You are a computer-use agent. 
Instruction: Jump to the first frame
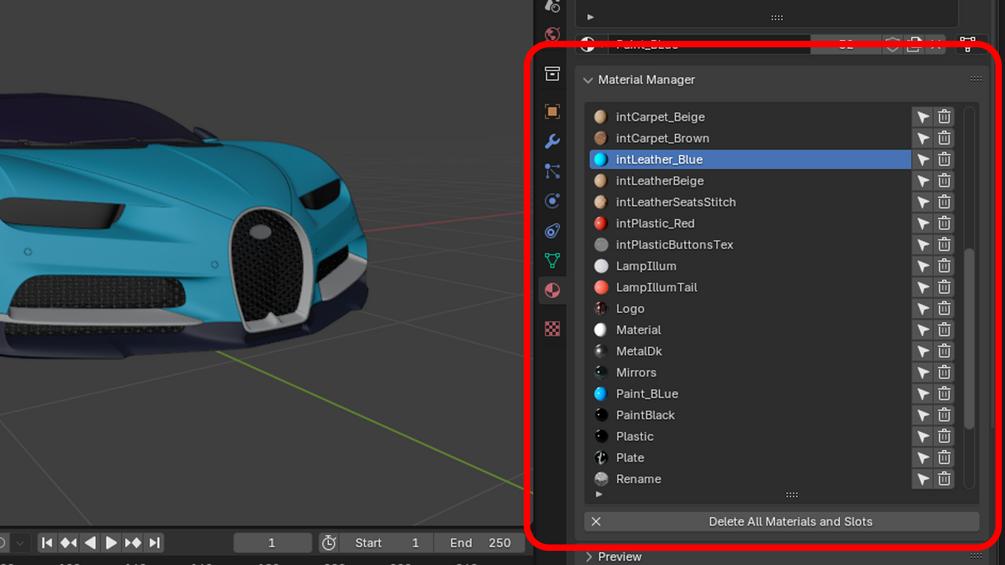(47, 543)
